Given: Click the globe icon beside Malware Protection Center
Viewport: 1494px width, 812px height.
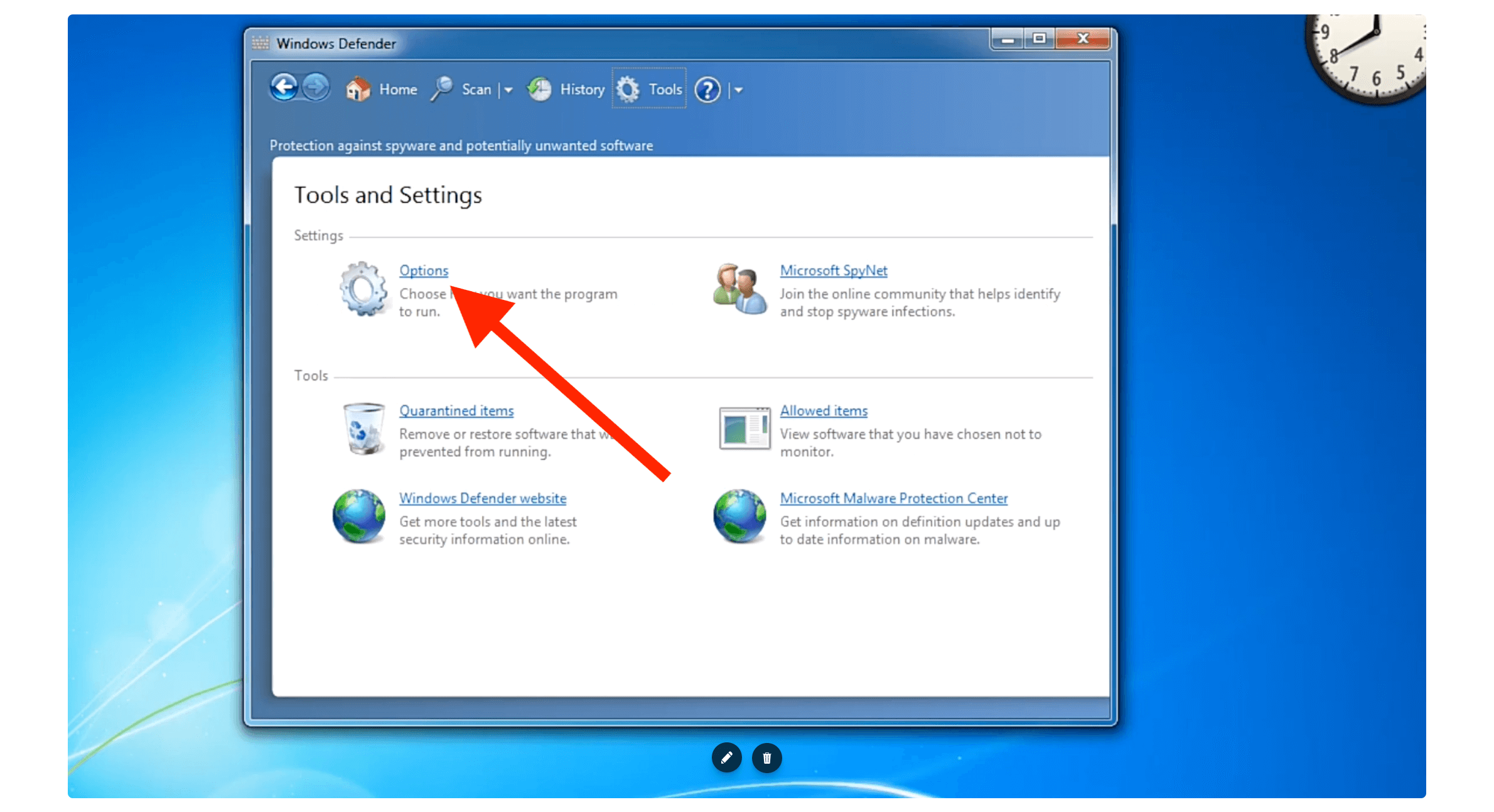Looking at the screenshot, I should pos(739,516).
